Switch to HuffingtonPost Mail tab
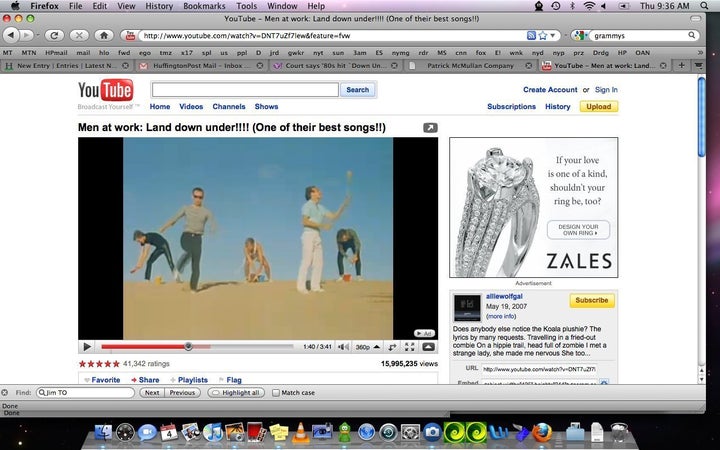The height and width of the screenshot is (450, 720). [201, 66]
